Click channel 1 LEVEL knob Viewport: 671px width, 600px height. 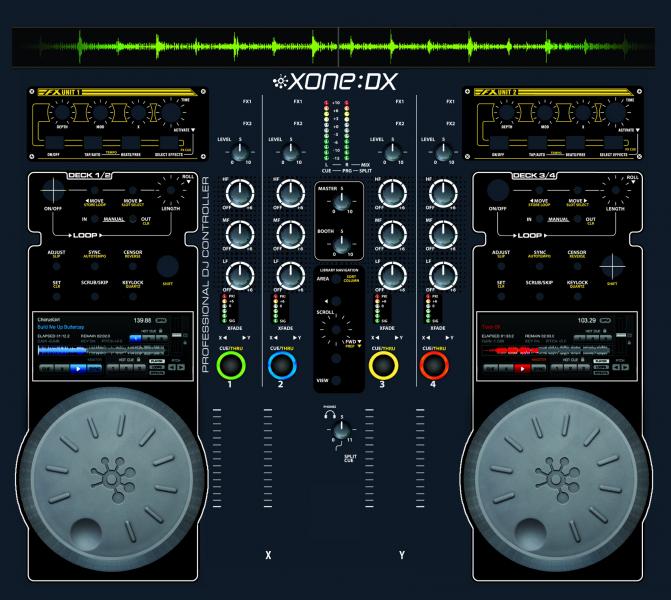click(x=240, y=152)
